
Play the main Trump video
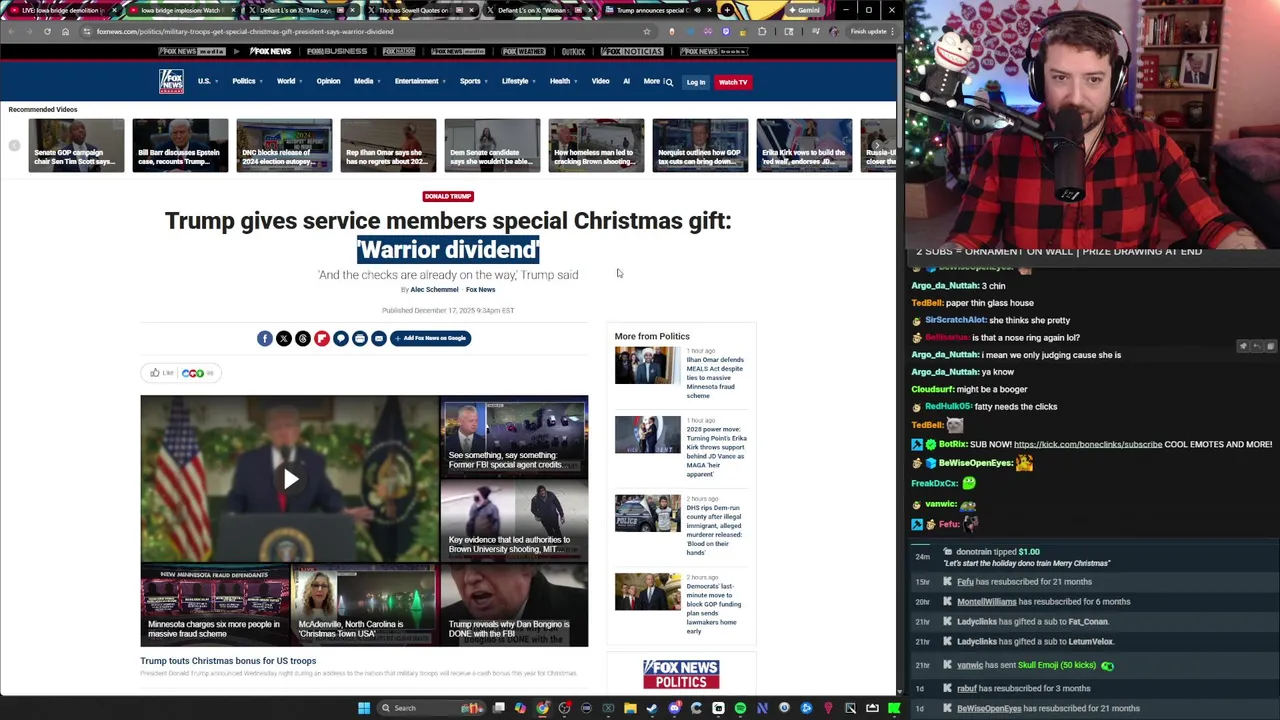pyautogui.click(x=290, y=479)
